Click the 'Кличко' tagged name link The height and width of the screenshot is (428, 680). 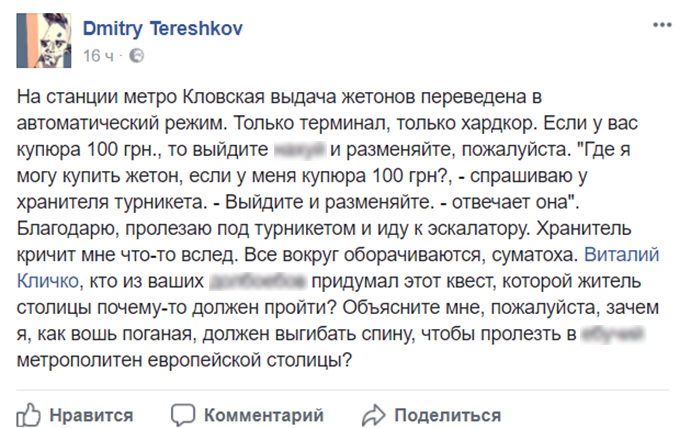point(48,281)
